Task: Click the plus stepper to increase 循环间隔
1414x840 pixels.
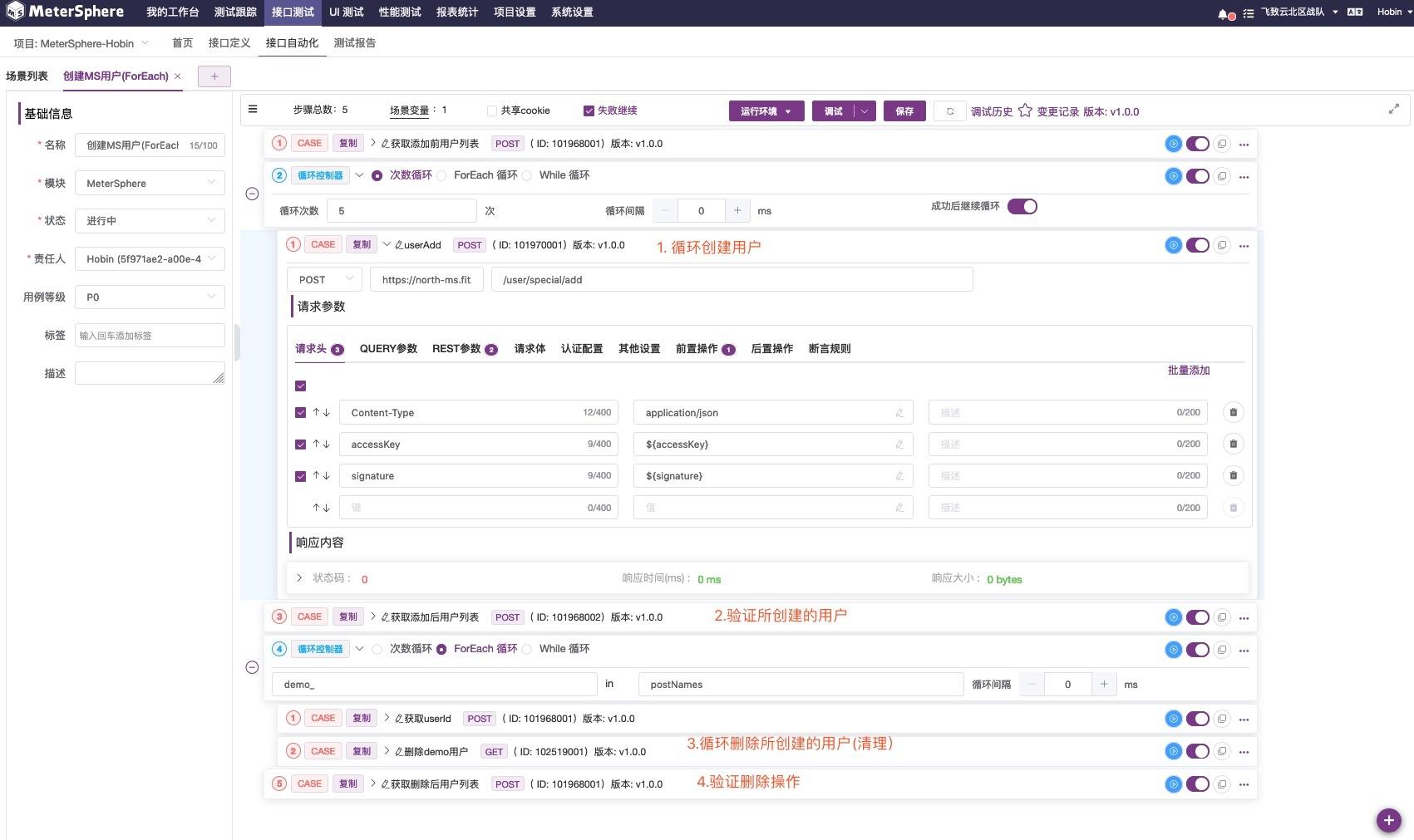Action: (x=738, y=210)
